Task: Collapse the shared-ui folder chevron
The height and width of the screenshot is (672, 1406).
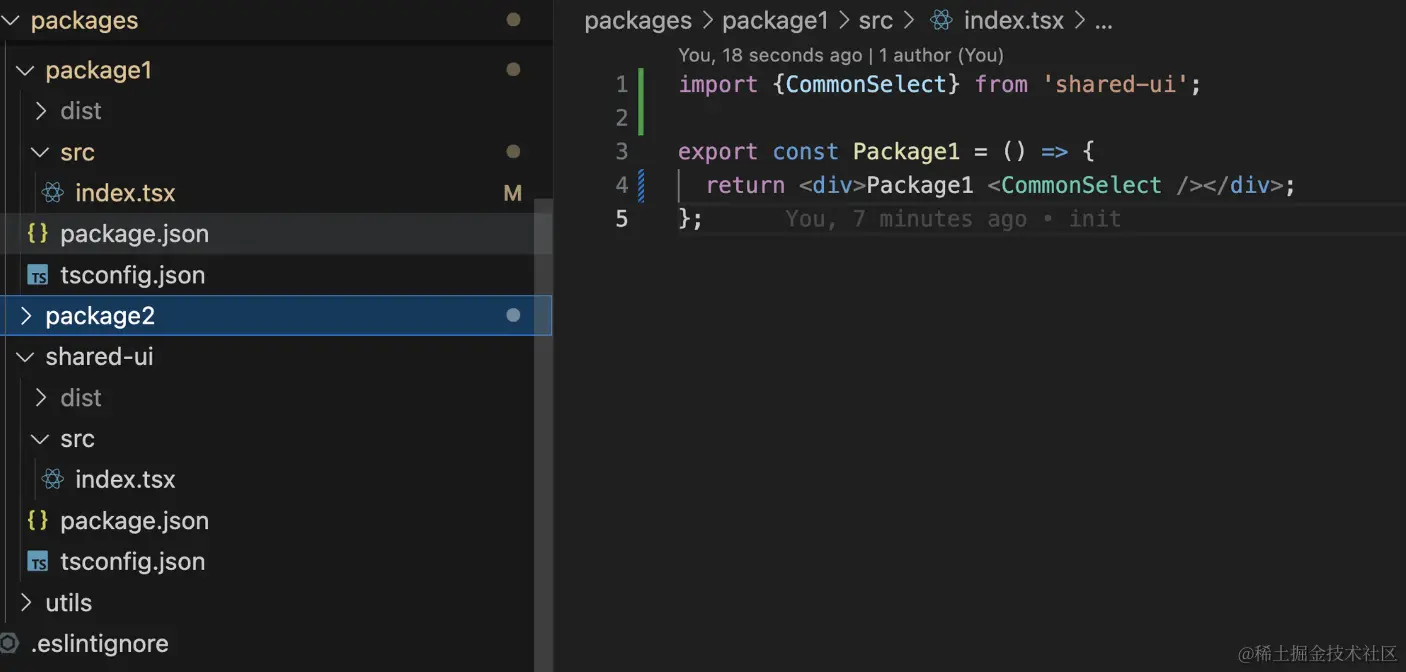Action: tap(26, 357)
